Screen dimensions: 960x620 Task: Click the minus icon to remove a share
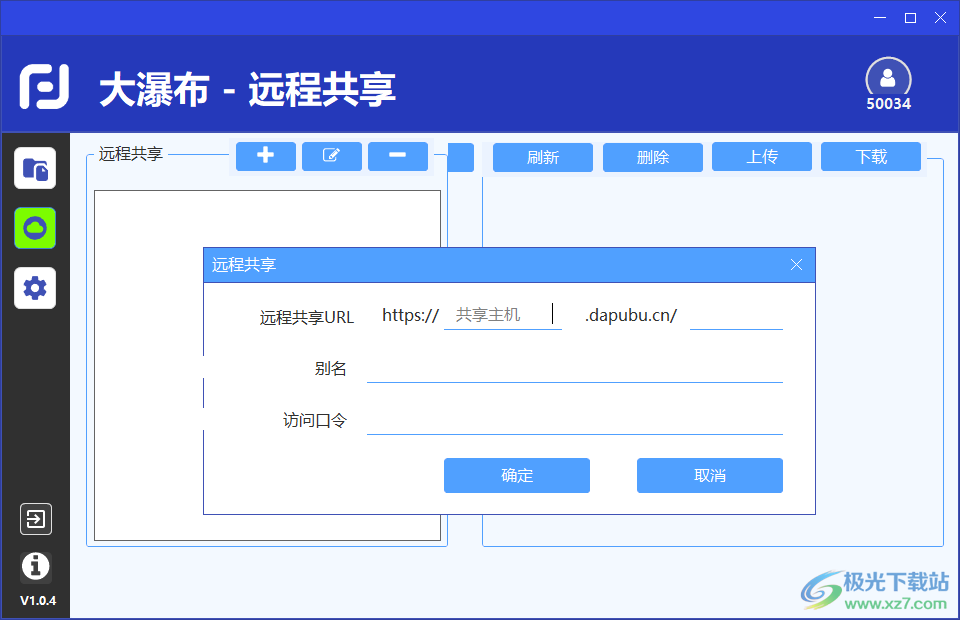click(397, 156)
